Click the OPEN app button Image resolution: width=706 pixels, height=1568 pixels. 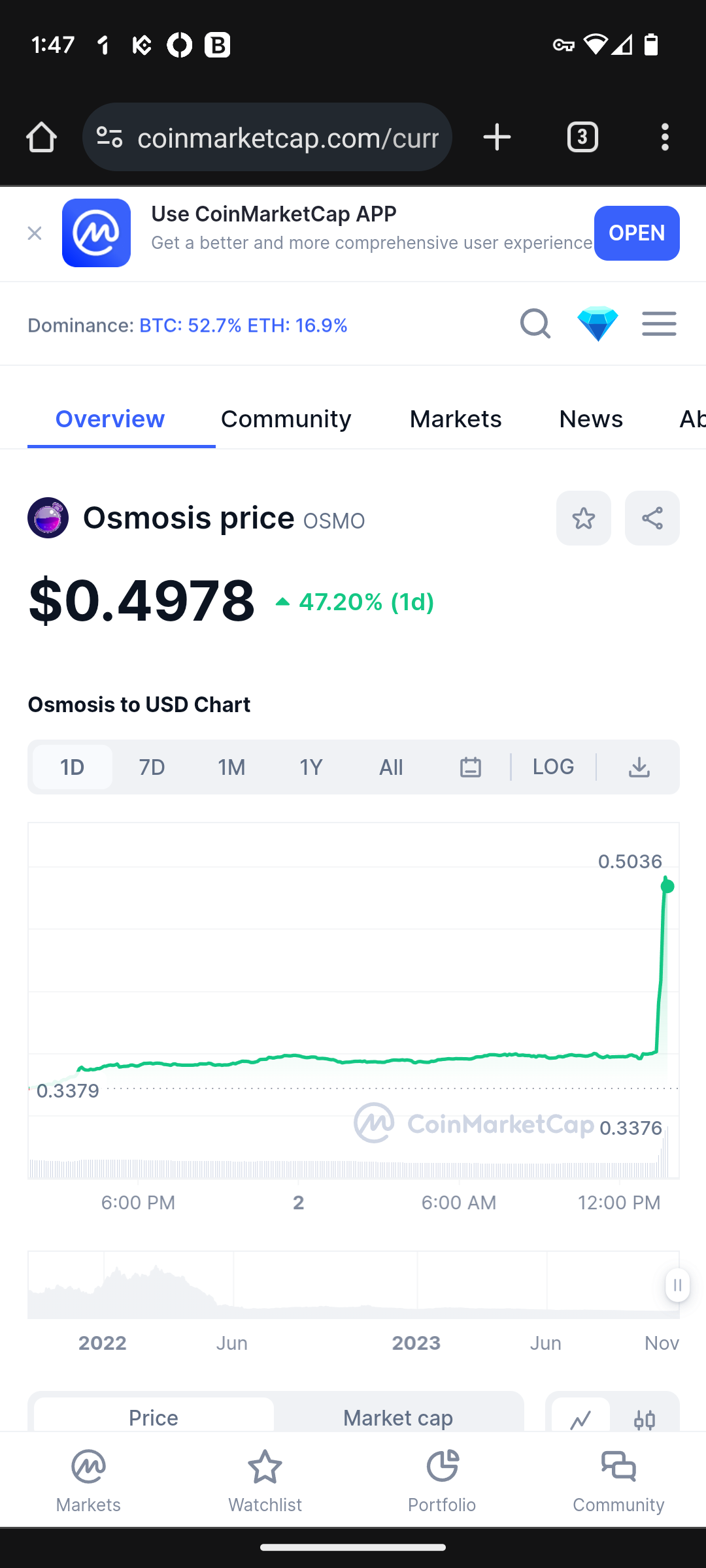click(637, 233)
